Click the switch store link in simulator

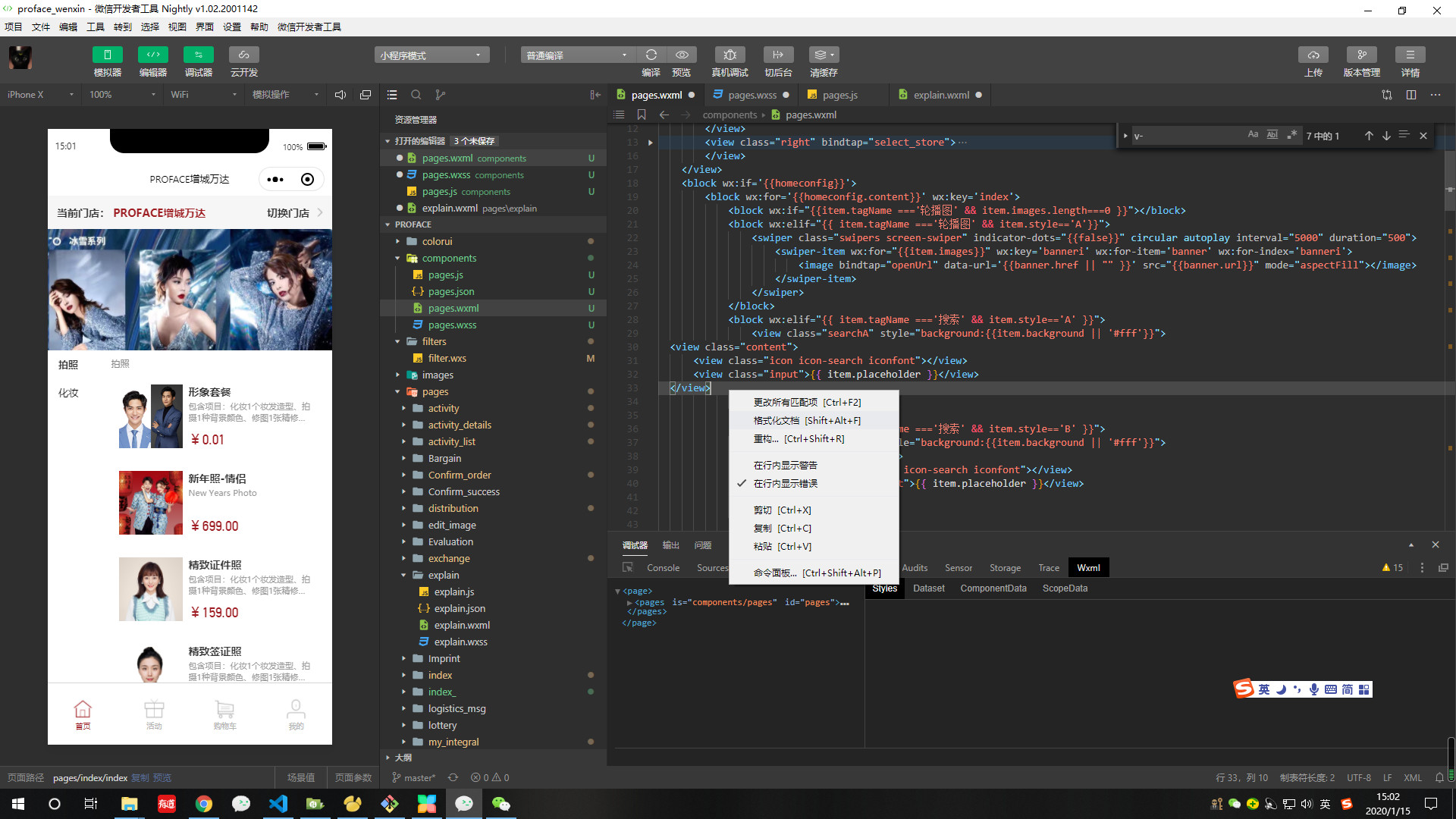tap(288, 213)
